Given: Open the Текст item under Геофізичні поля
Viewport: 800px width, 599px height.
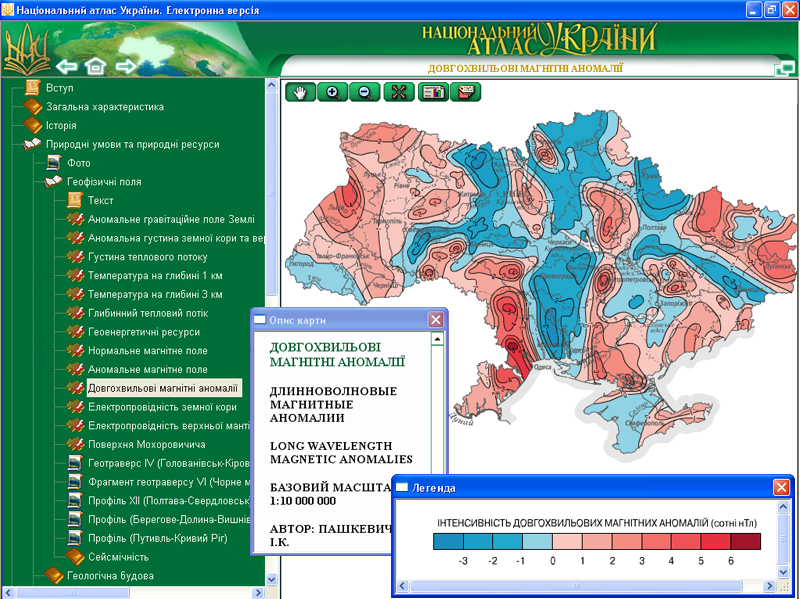Looking at the screenshot, I should pos(101,200).
